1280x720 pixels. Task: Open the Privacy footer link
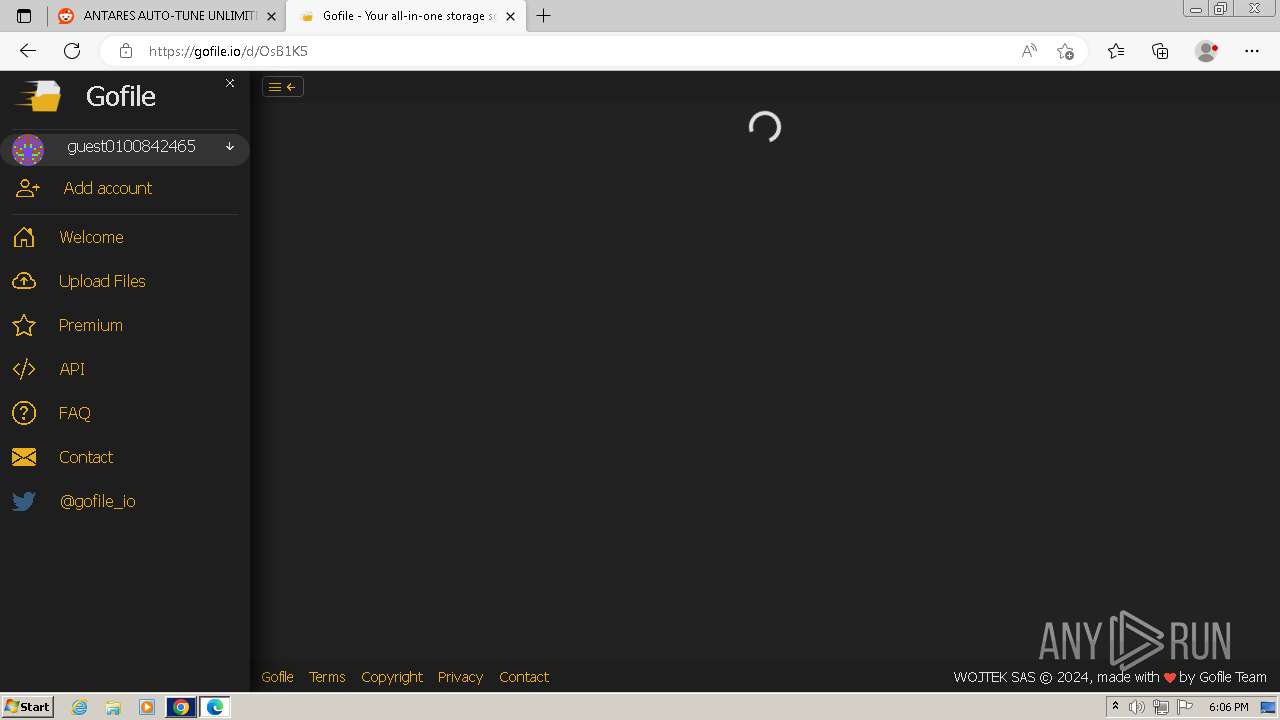(x=460, y=677)
